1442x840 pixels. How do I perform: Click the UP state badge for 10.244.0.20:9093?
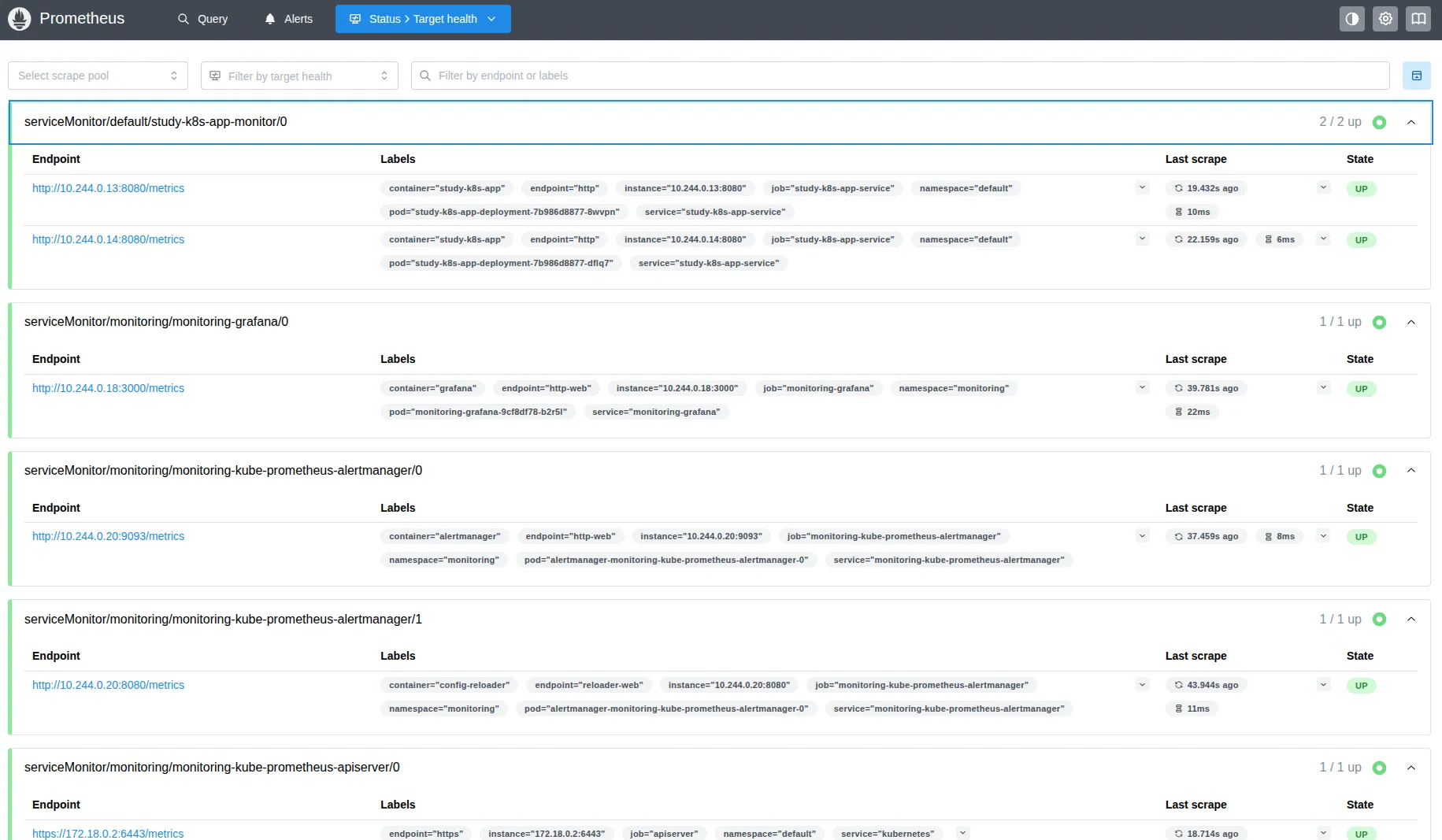1361,537
